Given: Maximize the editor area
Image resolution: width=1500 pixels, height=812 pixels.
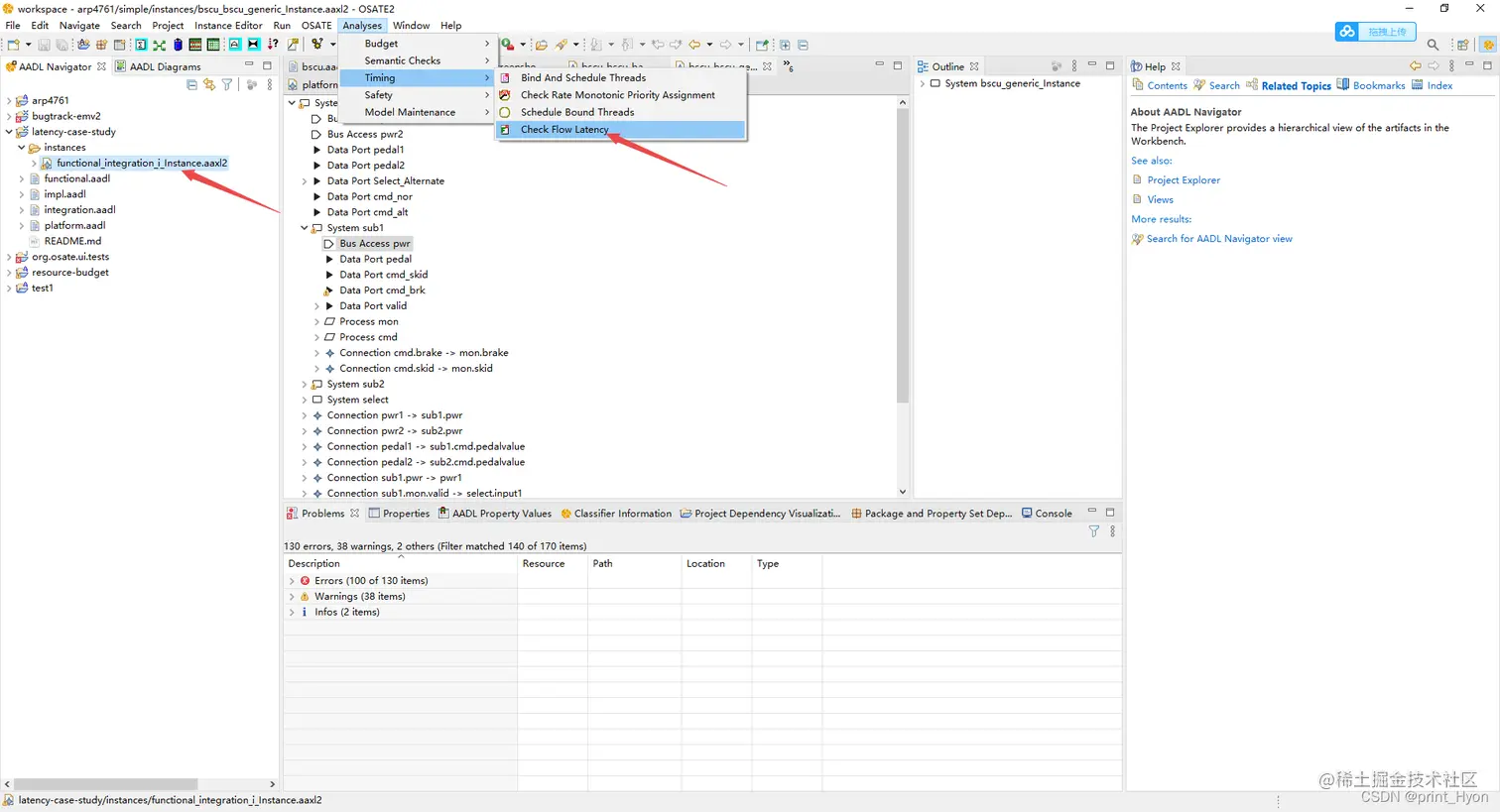Looking at the screenshot, I should click(x=897, y=65).
